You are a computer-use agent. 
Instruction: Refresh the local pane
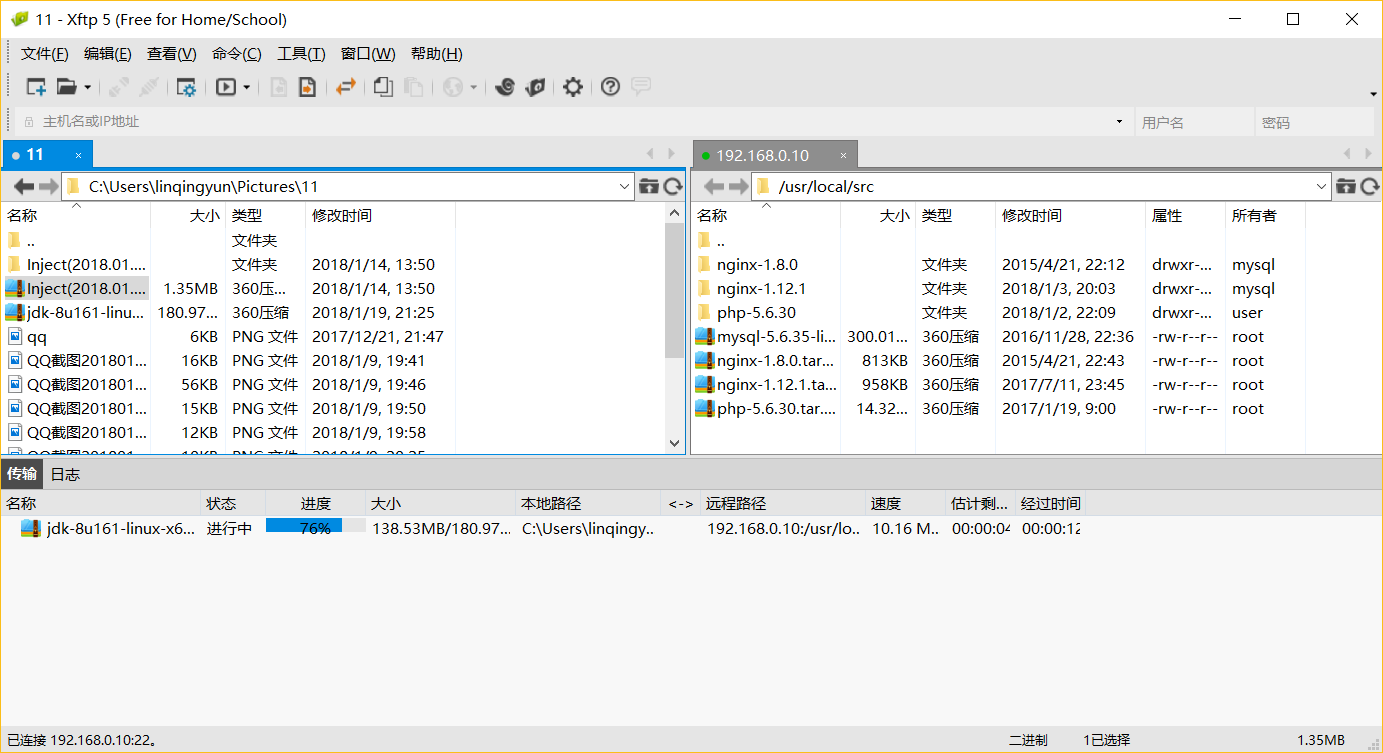tap(673, 186)
